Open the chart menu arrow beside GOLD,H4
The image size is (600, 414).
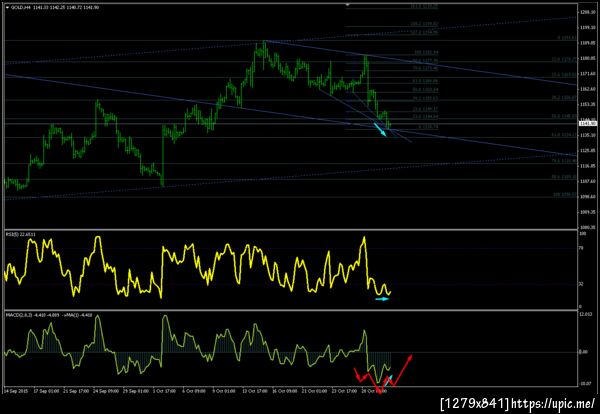click(7, 7)
